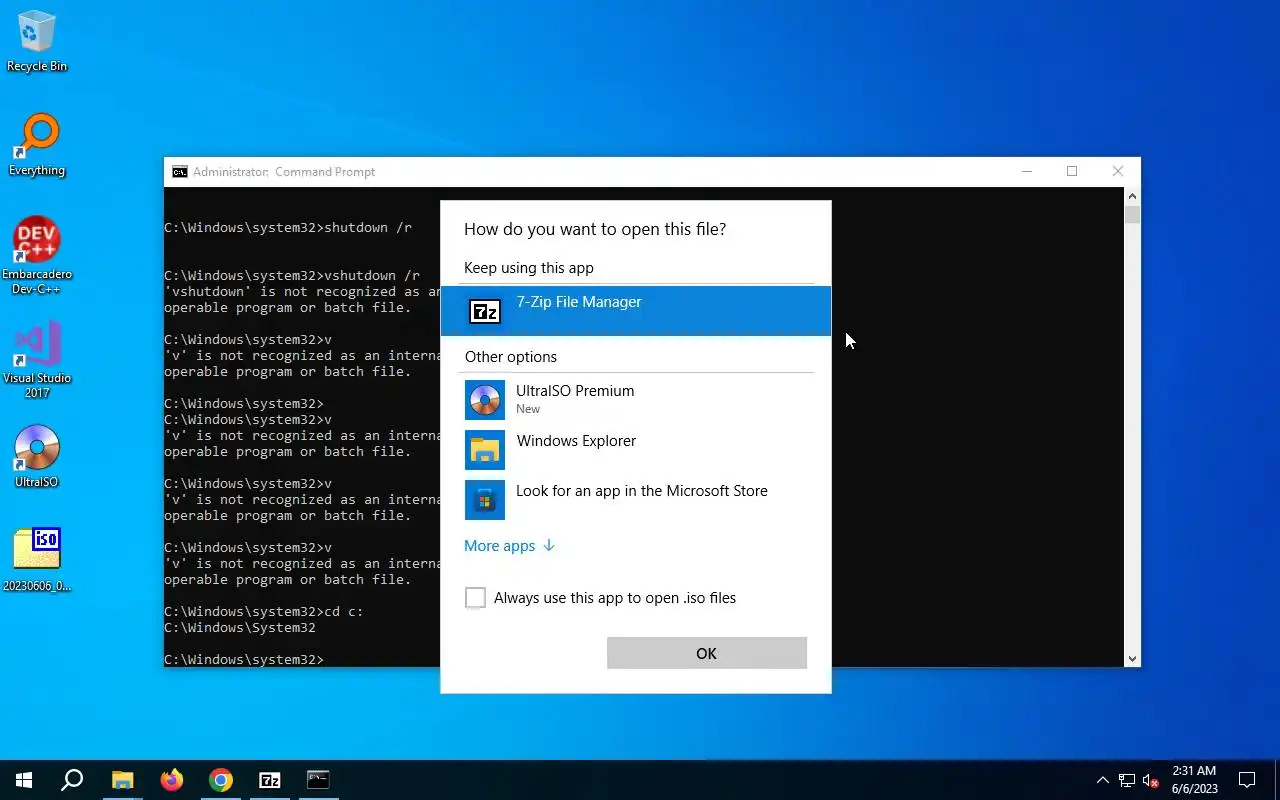This screenshot has height=800, width=1280.
Task: Click the network status tray icon
Action: [1127, 780]
